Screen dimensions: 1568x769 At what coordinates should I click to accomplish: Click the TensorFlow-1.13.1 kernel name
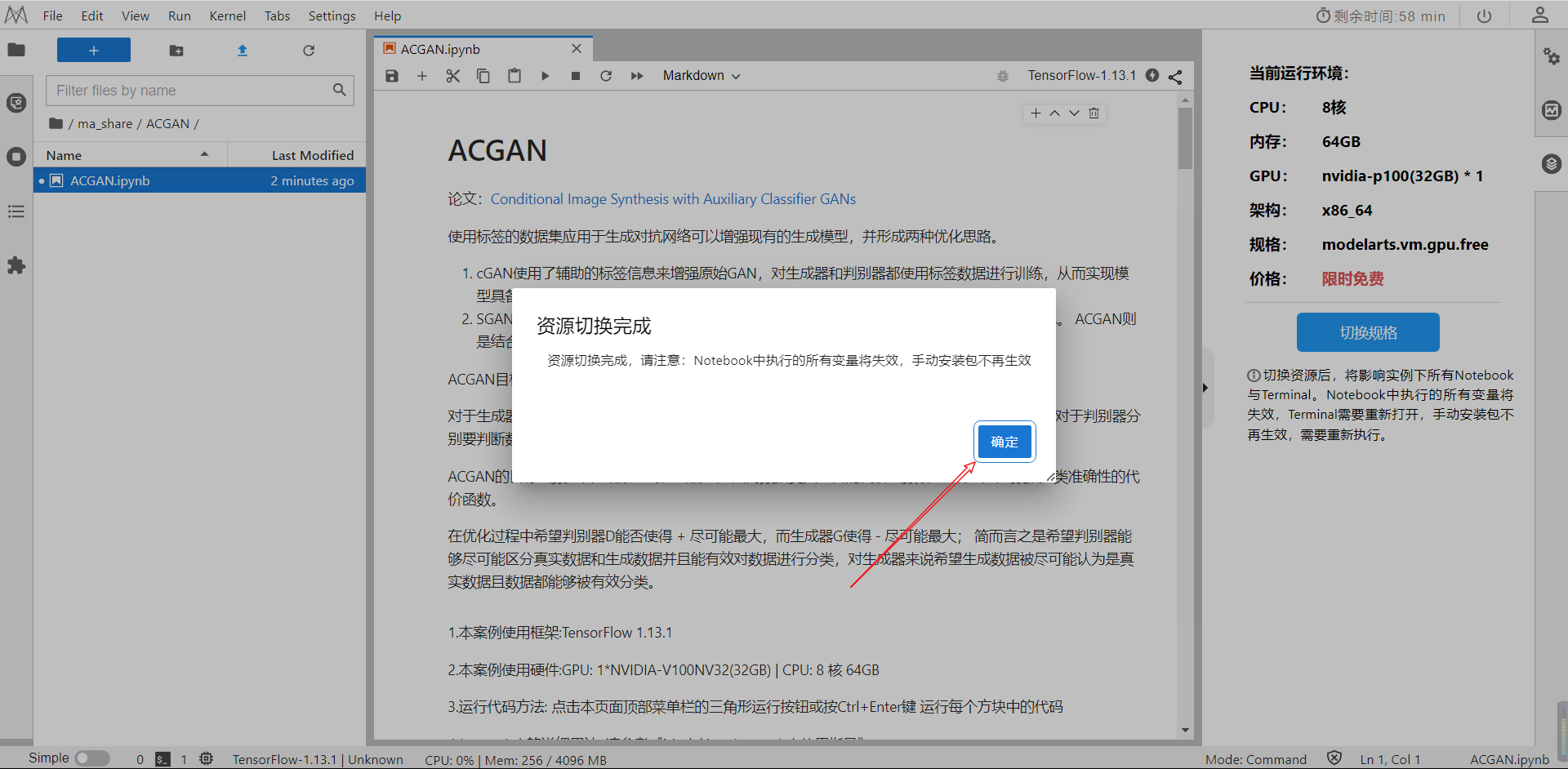(1082, 75)
